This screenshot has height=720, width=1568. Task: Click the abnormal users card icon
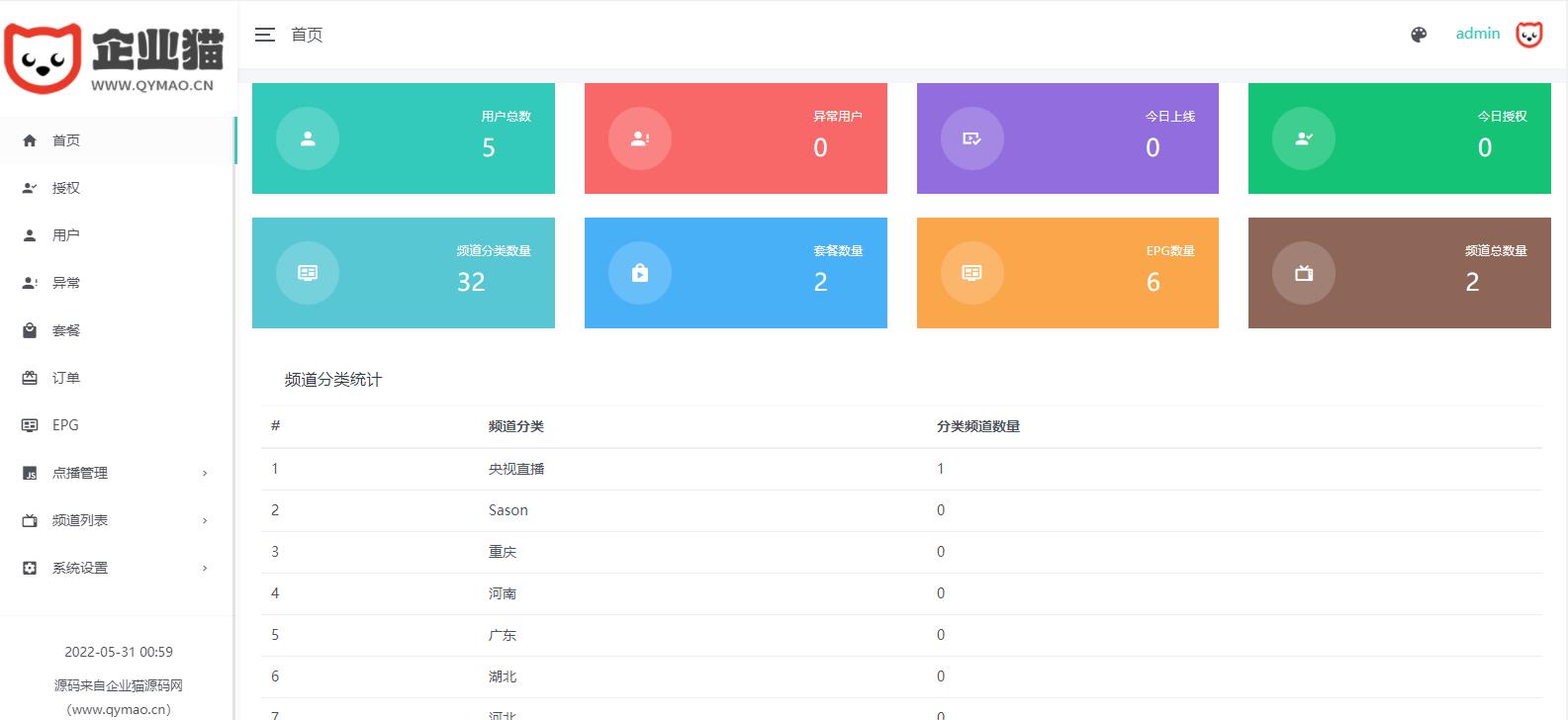[640, 138]
